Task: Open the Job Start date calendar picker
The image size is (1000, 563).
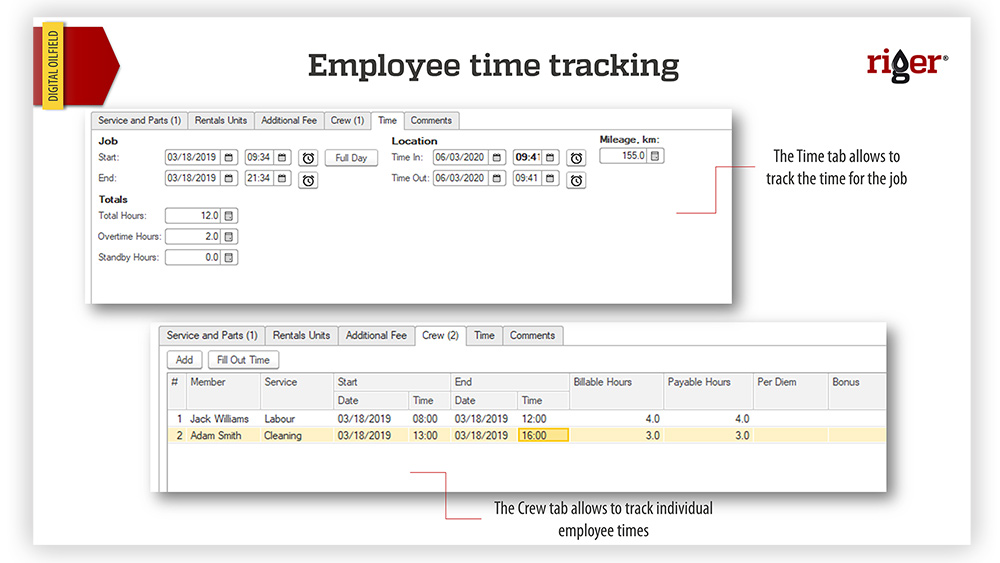Action: [x=229, y=157]
